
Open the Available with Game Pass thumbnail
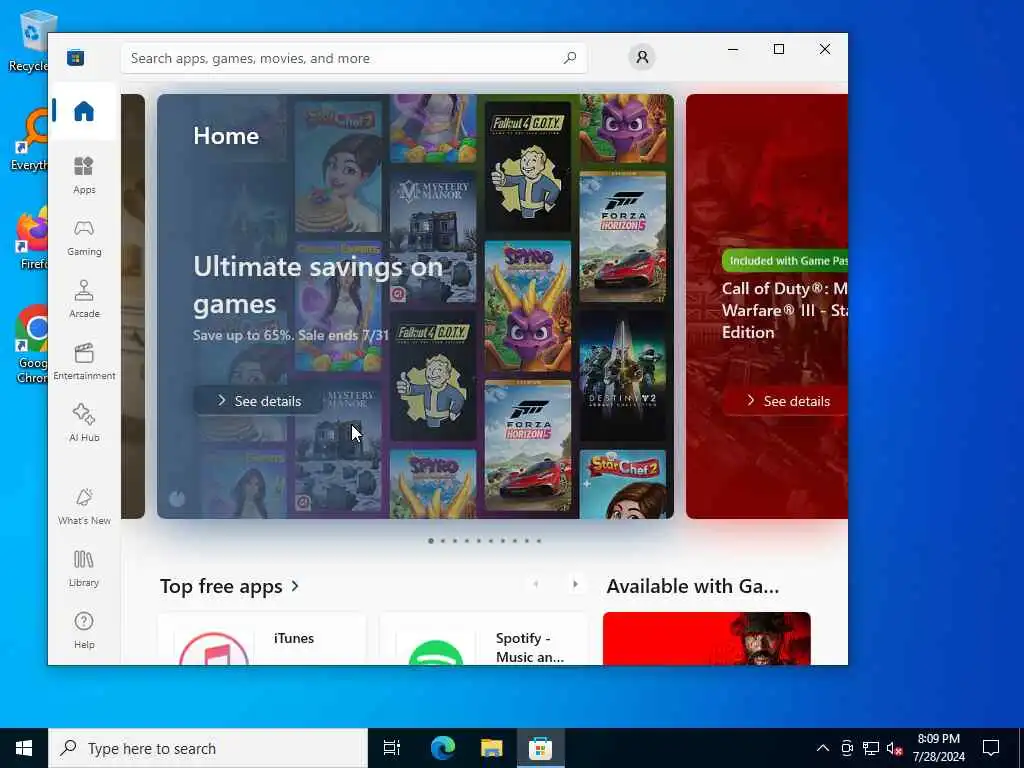point(707,639)
